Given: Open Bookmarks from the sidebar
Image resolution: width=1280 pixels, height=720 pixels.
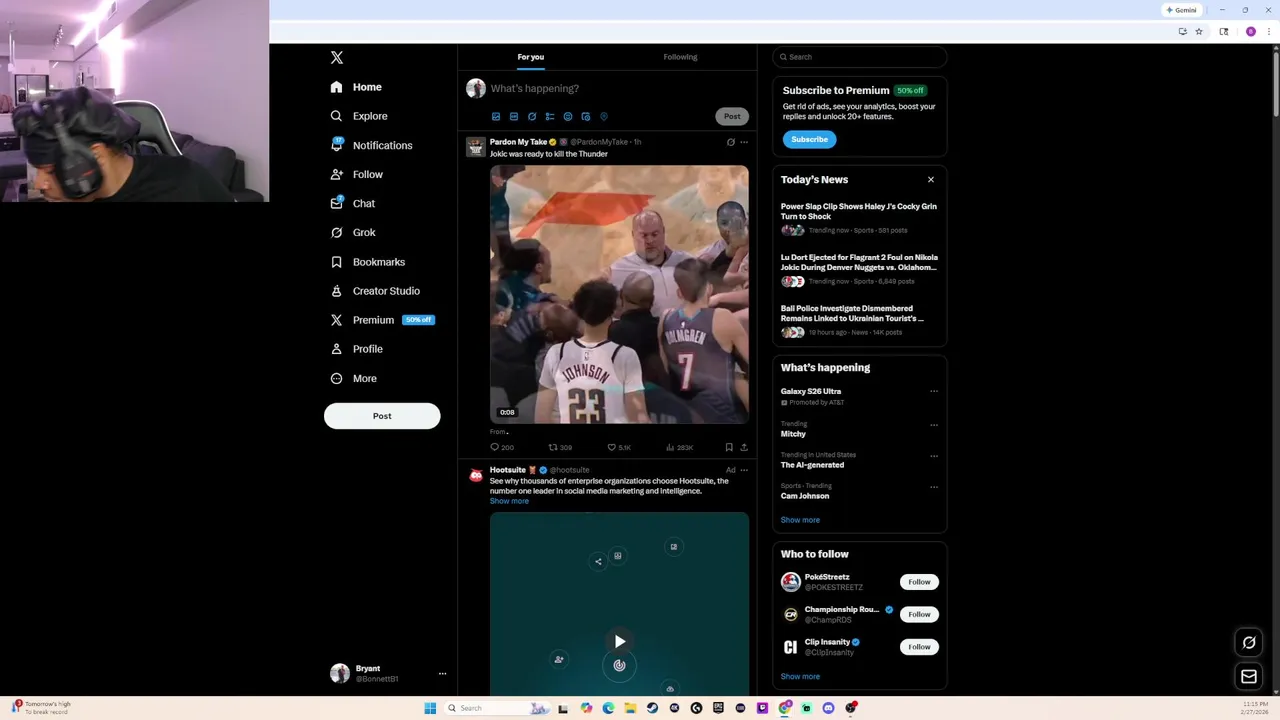Looking at the screenshot, I should pyautogui.click(x=368, y=262).
